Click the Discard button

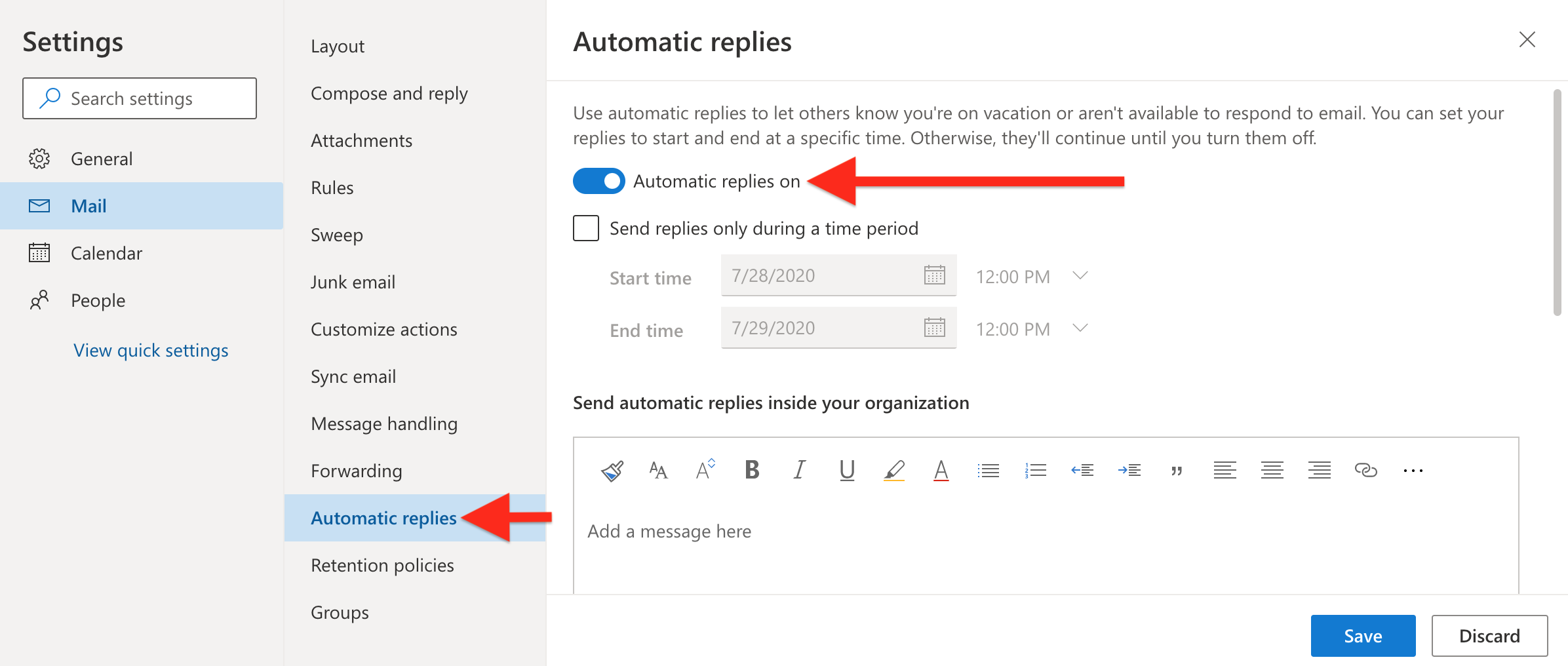pyautogui.click(x=1489, y=636)
